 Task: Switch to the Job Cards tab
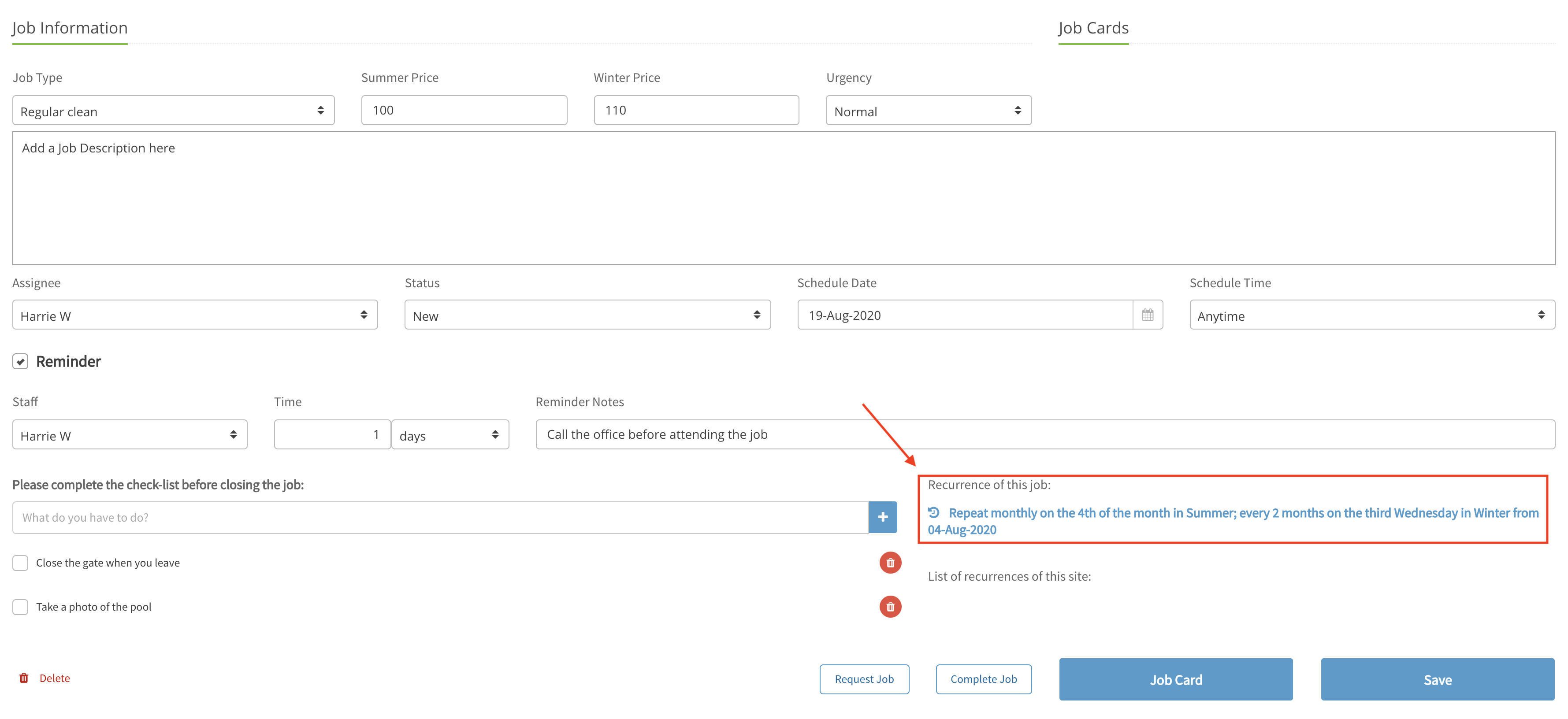pyautogui.click(x=1093, y=28)
